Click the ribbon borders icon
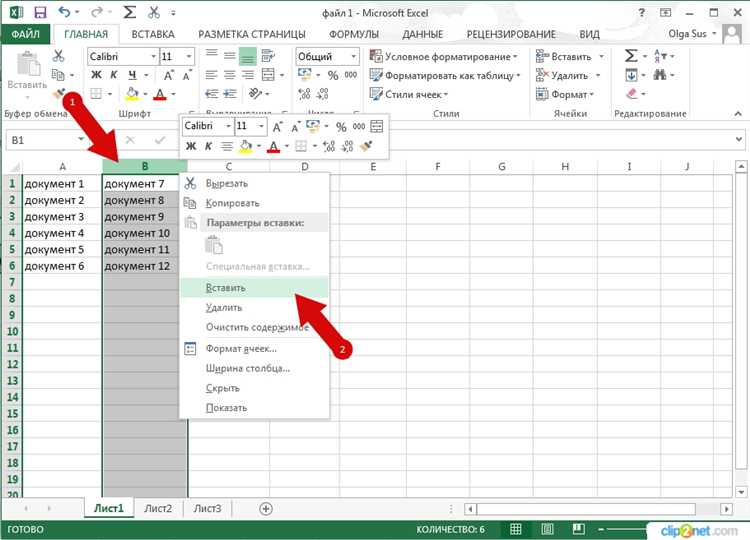Screen dimensions: 750x540 click(96, 94)
